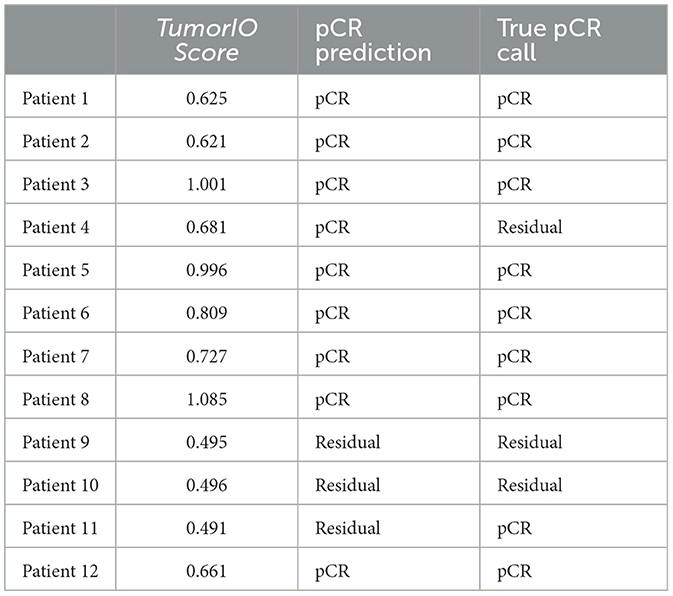
Task: Click the score value 0.727
Action: 206,356
